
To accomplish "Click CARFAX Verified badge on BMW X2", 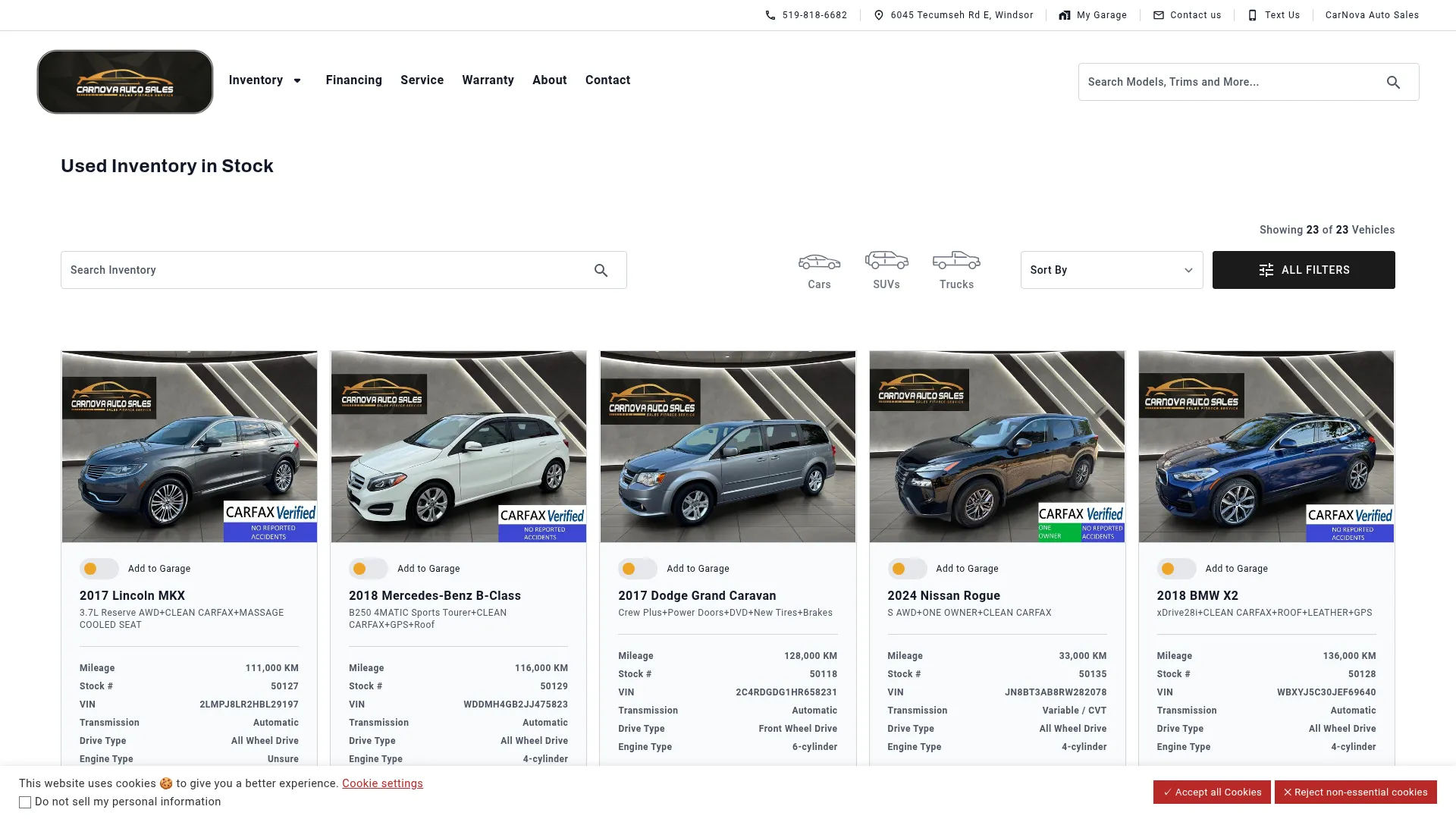I will pyautogui.click(x=1350, y=523).
